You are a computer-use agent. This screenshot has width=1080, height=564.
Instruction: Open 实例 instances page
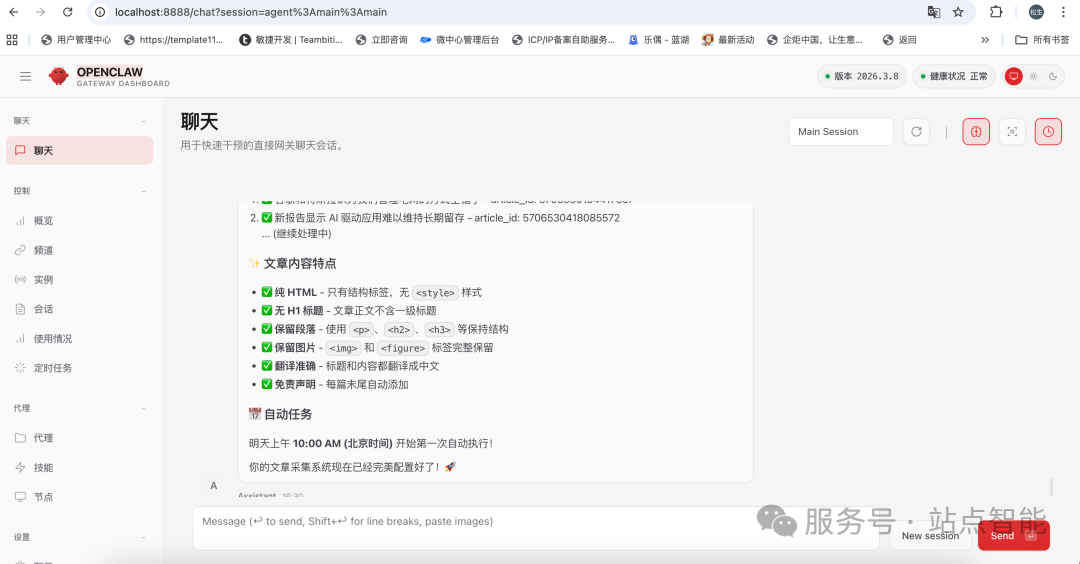(80, 280)
